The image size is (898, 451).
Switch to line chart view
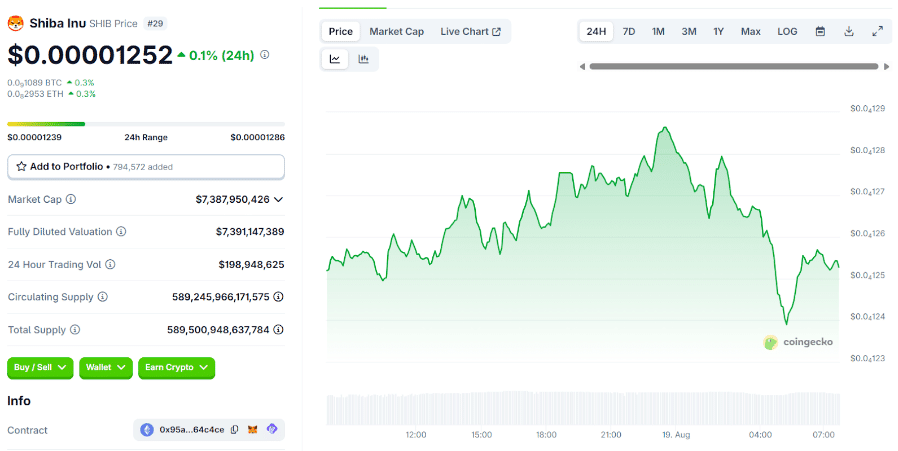tap(335, 59)
